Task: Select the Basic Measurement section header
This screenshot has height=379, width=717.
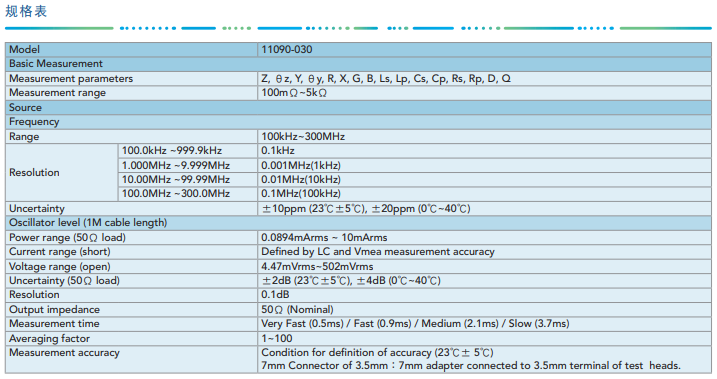Action: [358, 64]
